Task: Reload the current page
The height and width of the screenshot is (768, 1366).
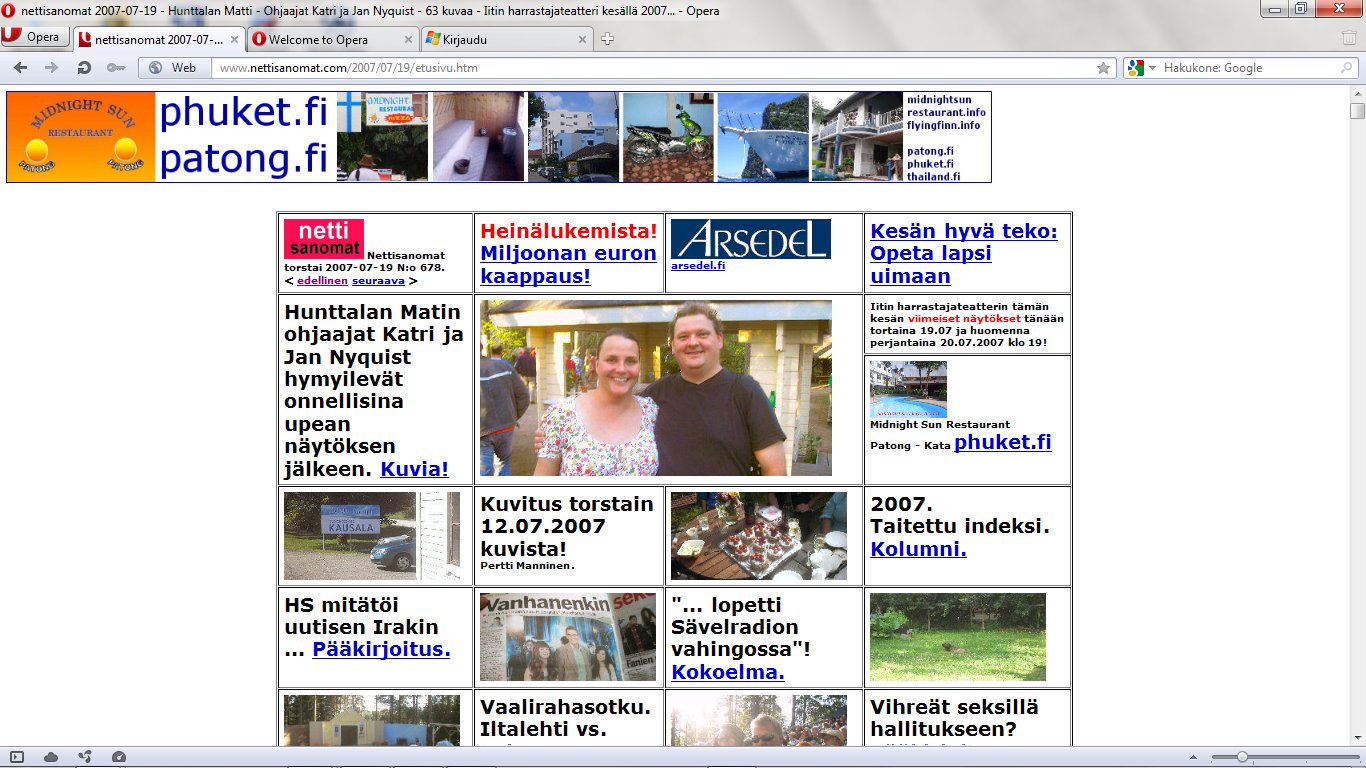Action: (x=84, y=68)
